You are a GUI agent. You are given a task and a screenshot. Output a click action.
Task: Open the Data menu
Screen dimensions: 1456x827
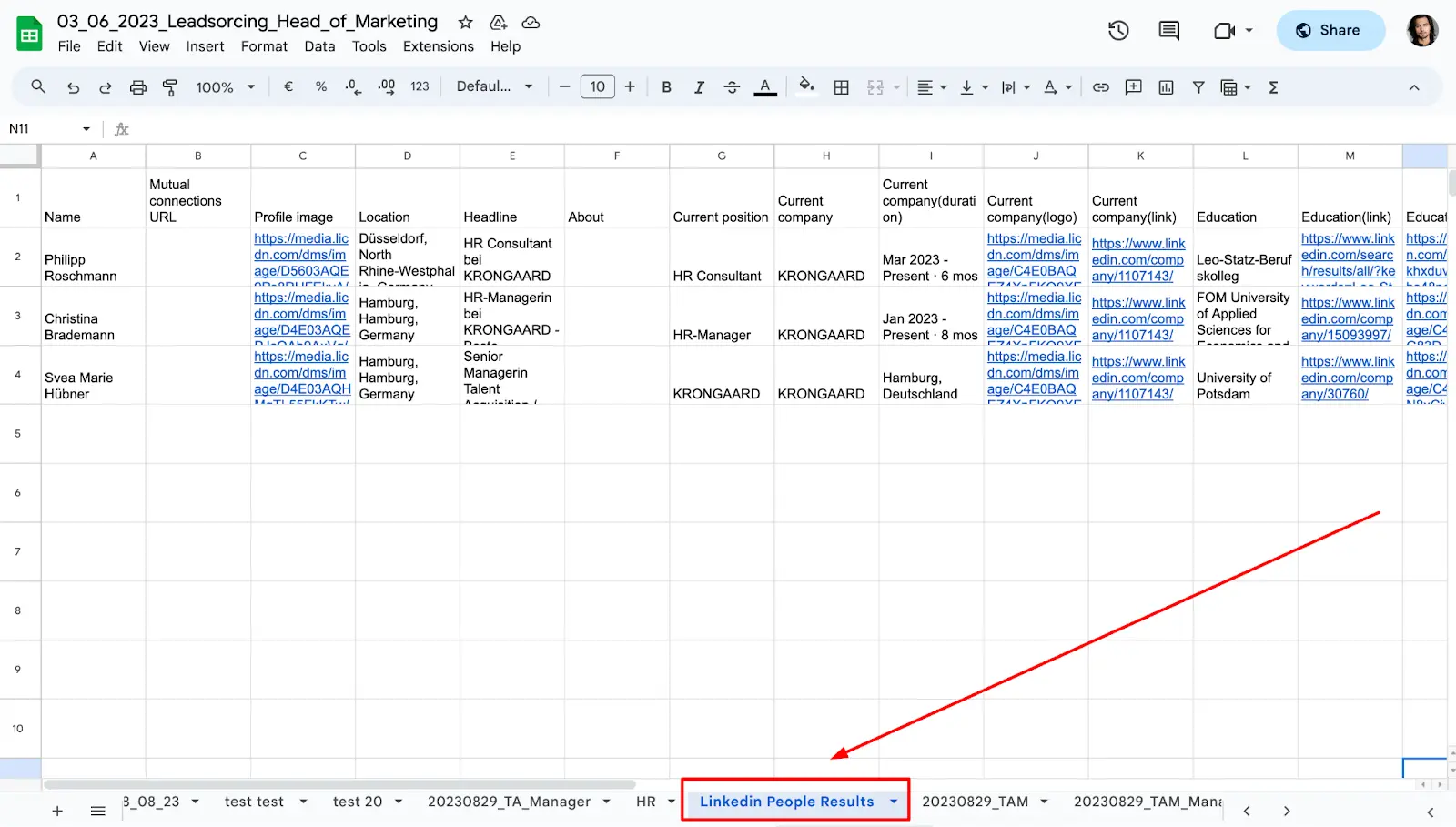tap(319, 46)
